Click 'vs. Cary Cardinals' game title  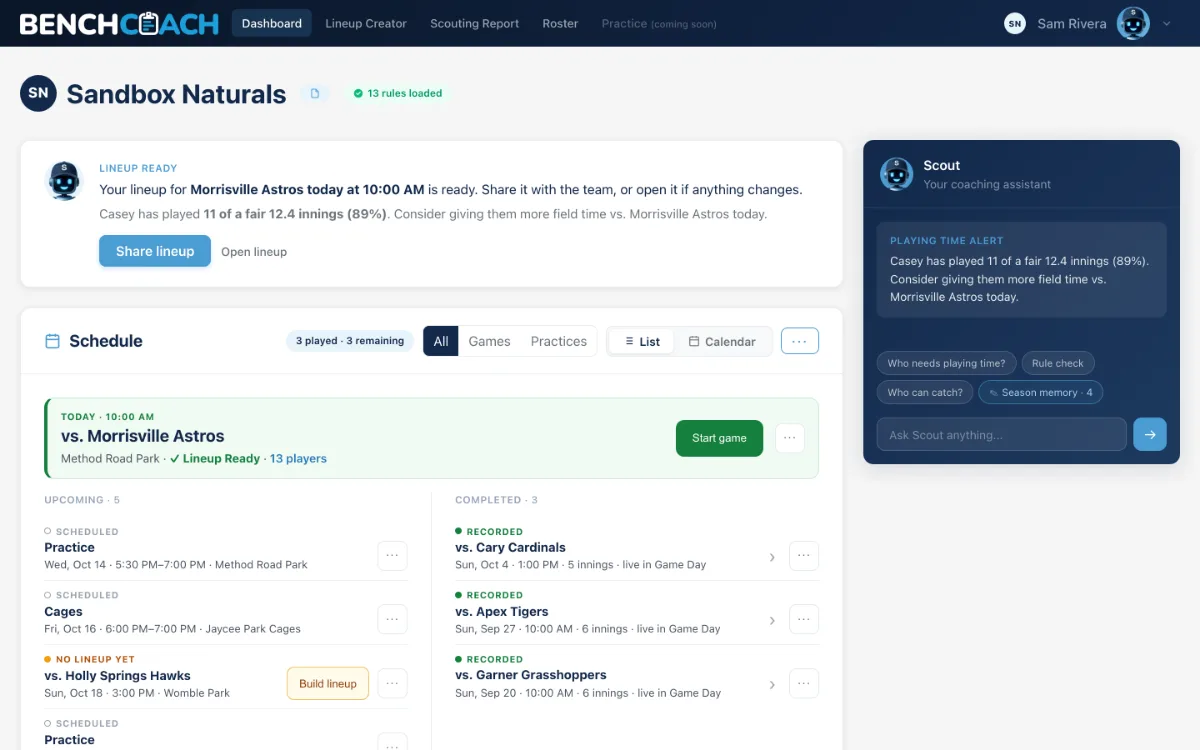510,547
